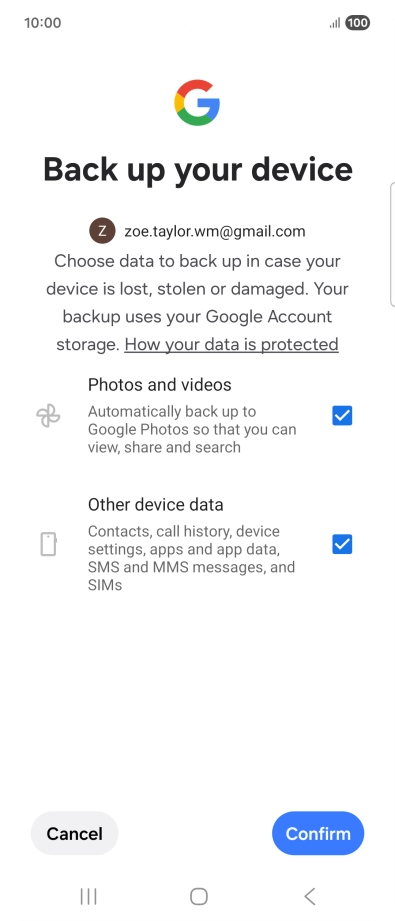Tap the clock showing 10:00
The height and width of the screenshot is (921, 395).
42,23
